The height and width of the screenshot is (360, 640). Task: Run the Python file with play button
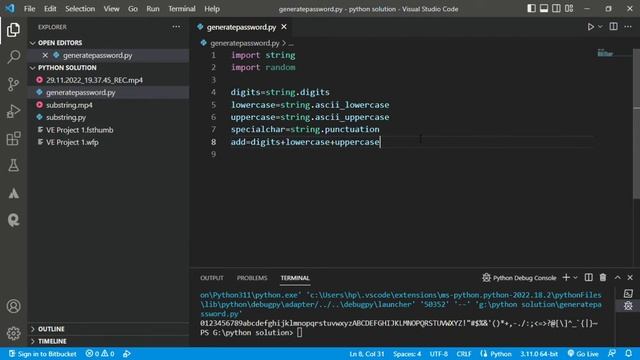[590, 27]
